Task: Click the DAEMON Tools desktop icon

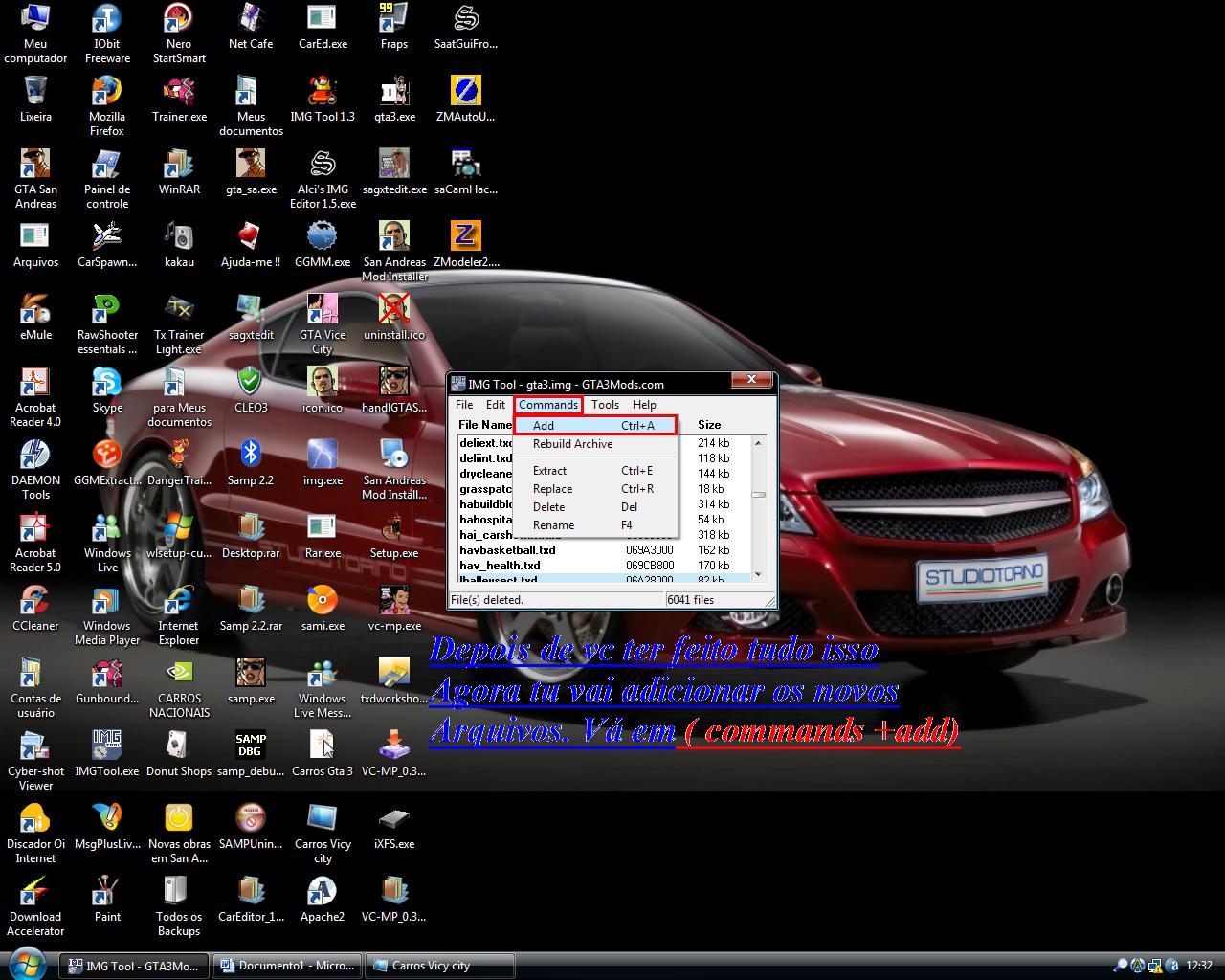Action: coord(35,470)
